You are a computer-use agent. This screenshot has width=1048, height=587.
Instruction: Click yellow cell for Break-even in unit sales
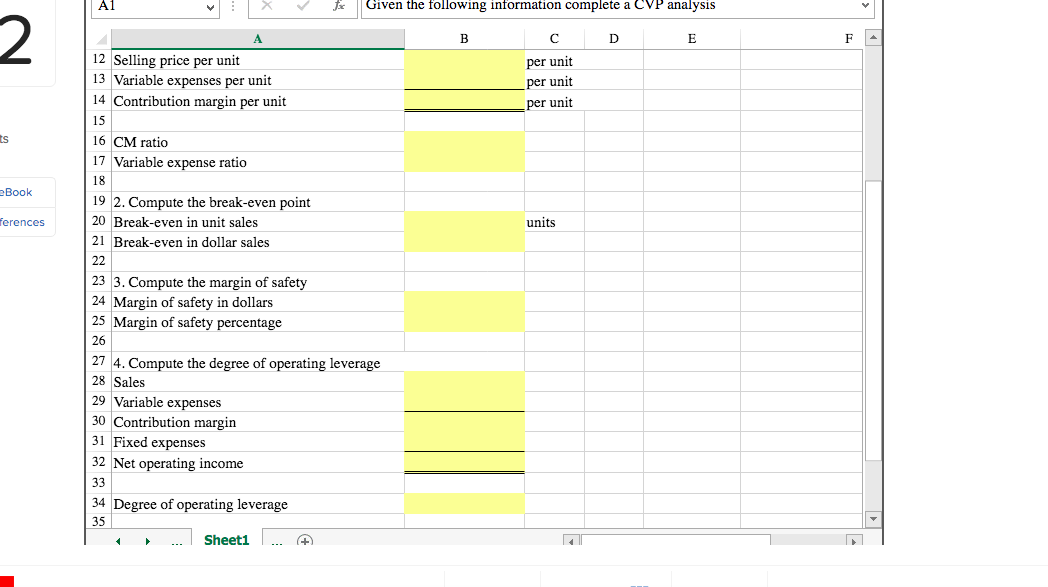tap(464, 221)
